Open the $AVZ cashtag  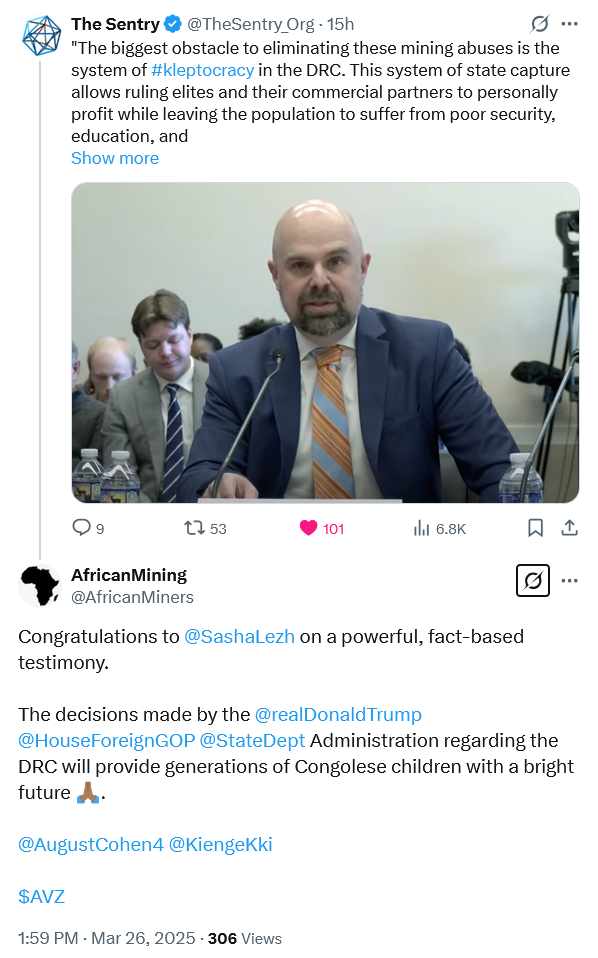[x=42, y=896]
